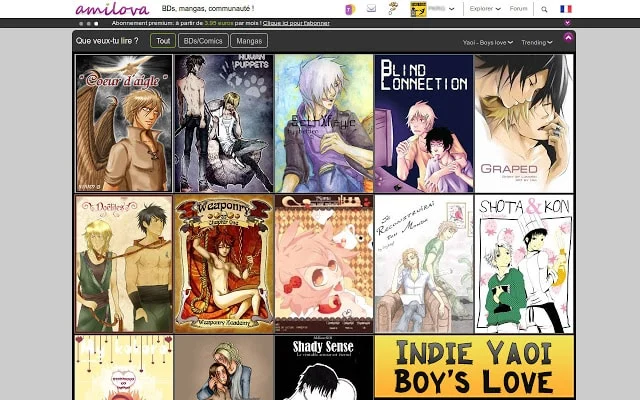Open the Je Reconstruirai ton Monde cover
The height and width of the screenshot is (400, 640).
click(424, 264)
